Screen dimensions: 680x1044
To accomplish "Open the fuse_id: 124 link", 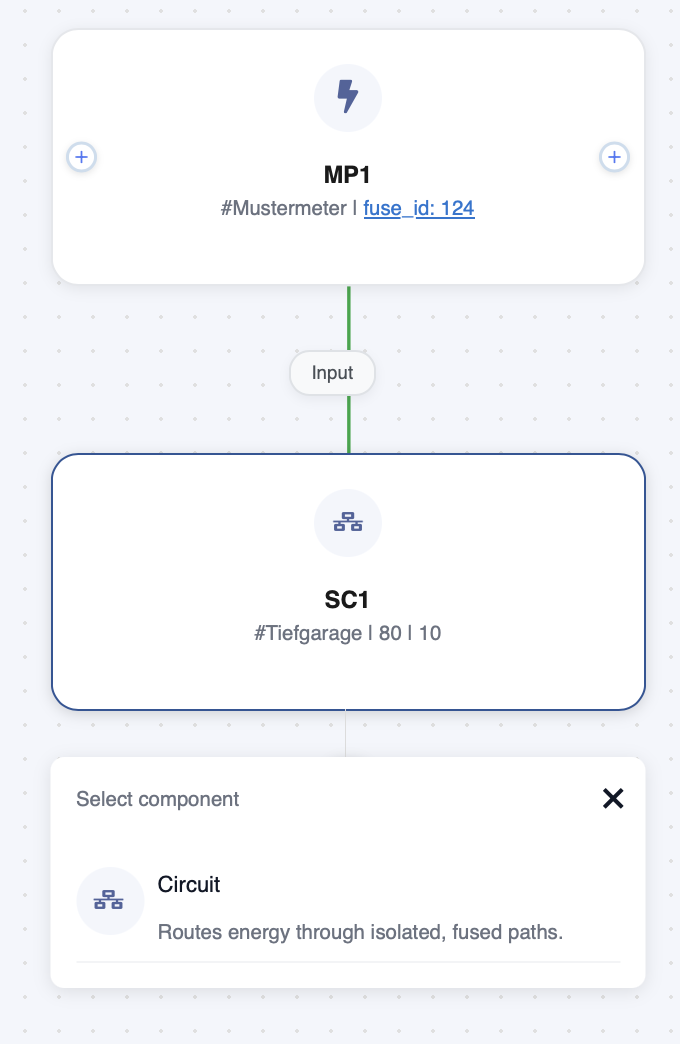I will tap(419, 208).
